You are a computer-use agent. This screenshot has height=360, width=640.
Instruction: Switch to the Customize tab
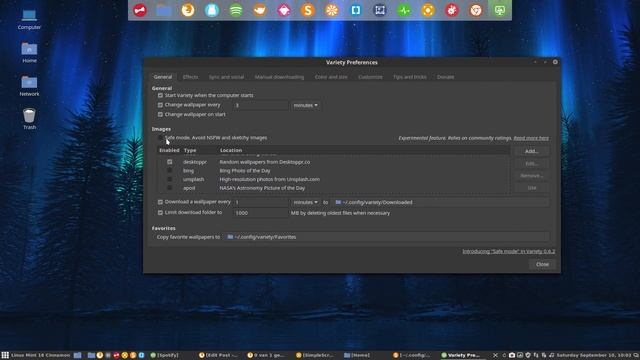[370, 77]
